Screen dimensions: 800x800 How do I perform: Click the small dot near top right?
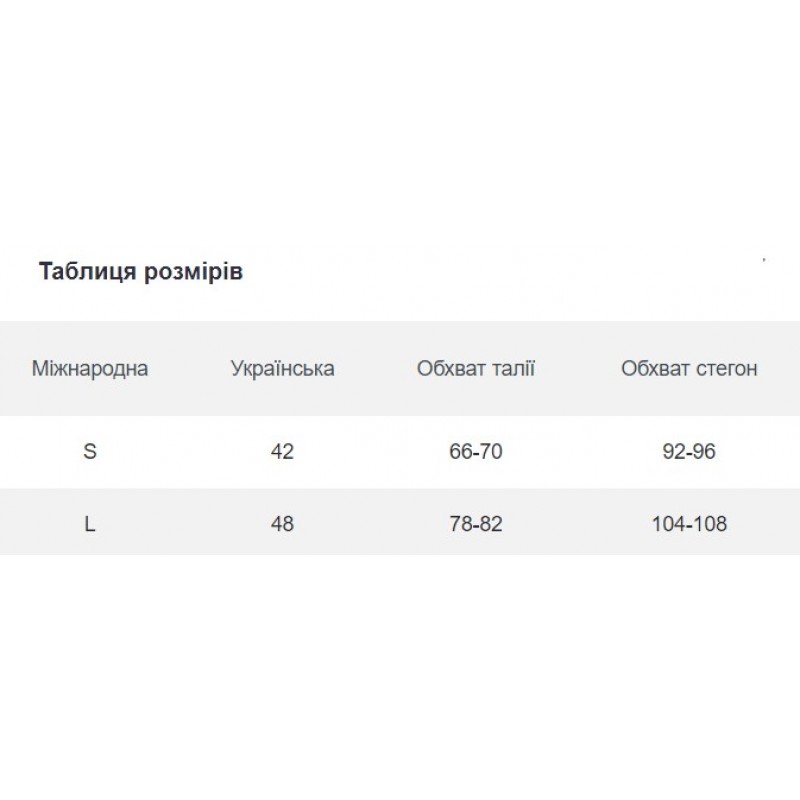[764, 260]
